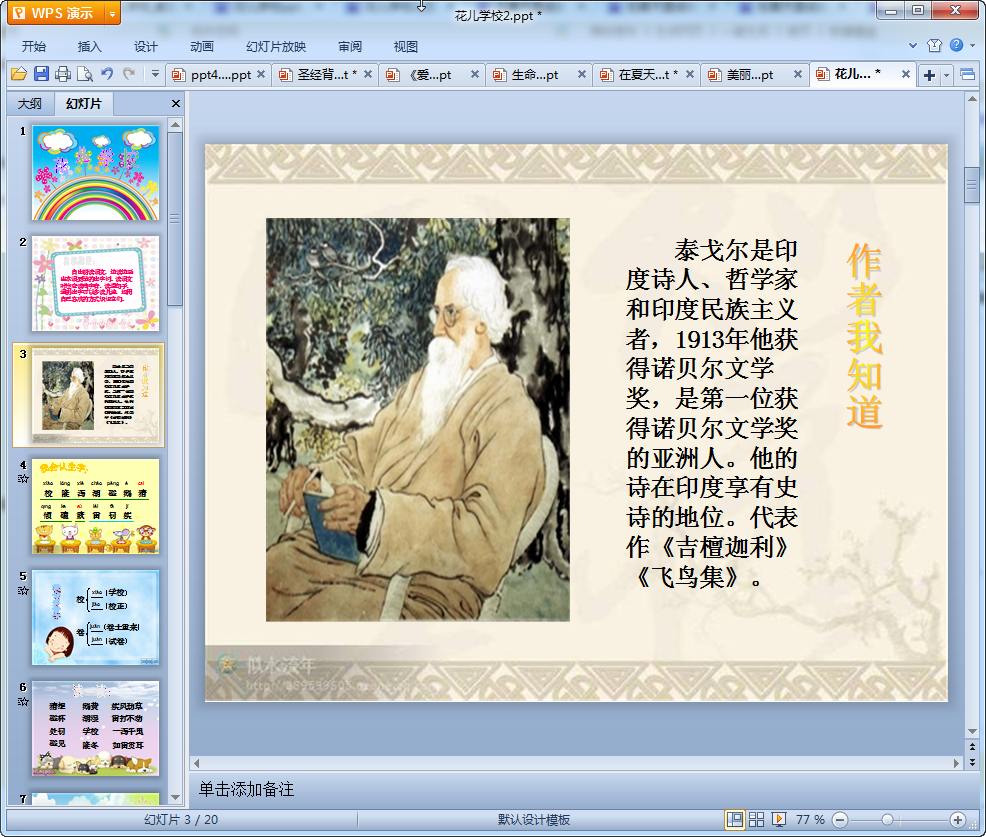Add a new document tab with plus

pos(929,75)
